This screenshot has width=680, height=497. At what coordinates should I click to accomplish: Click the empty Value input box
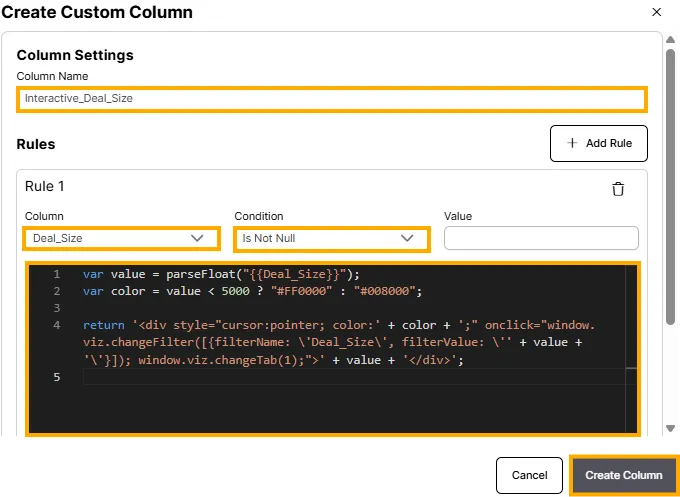pyautogui.click(x=541, y=238)
